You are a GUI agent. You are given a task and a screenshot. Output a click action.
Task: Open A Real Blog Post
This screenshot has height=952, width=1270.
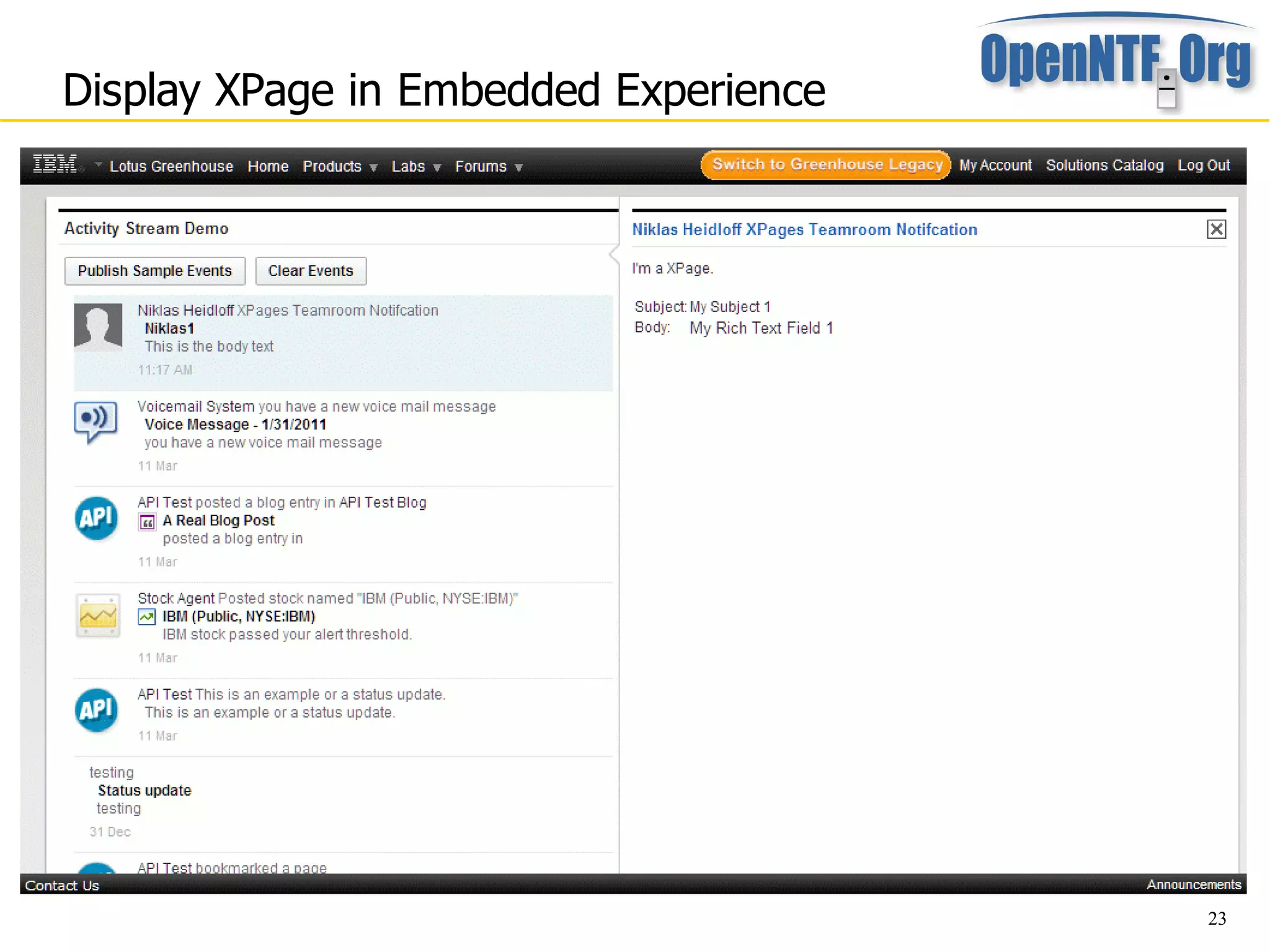coord(218,520)
